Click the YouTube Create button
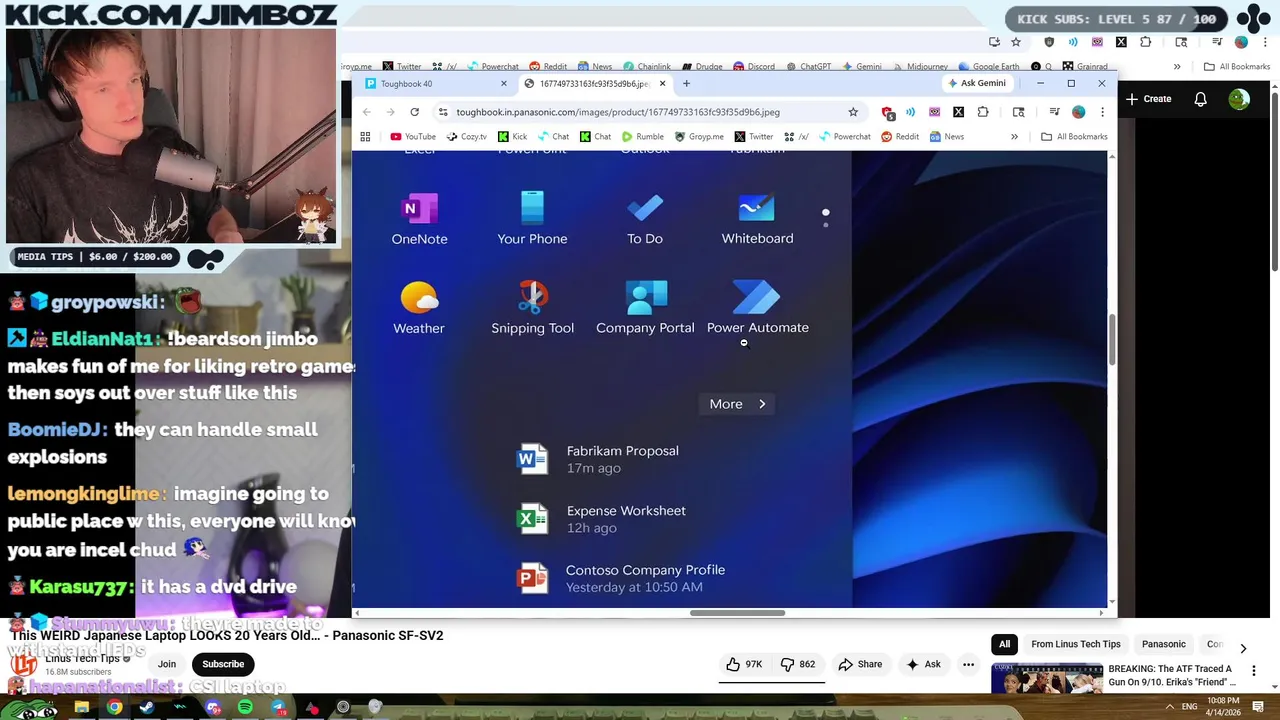The height and width of the screenshot is (720, 1280). pos(1148,99)
